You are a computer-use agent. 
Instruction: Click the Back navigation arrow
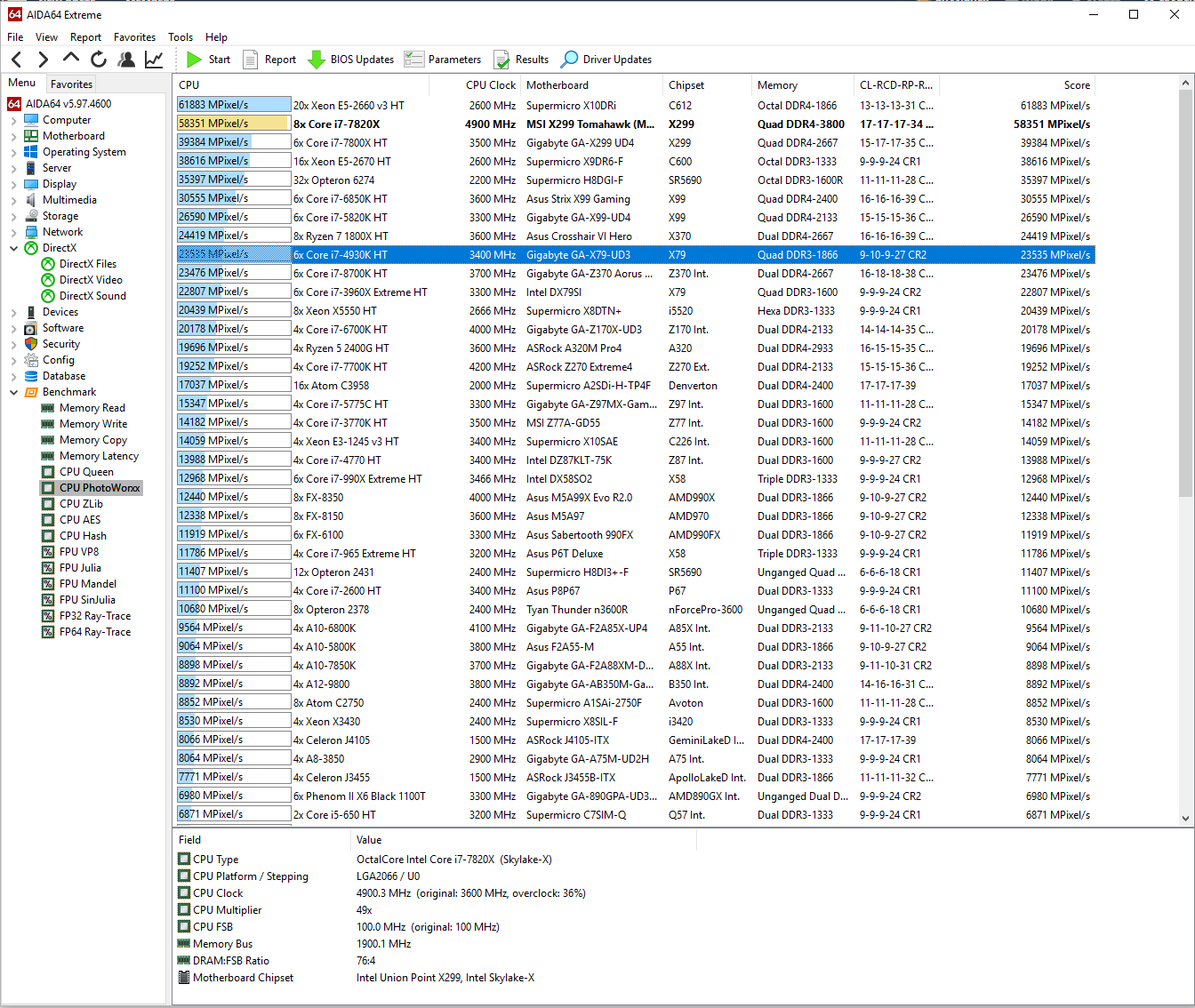[x=16, y=60]
